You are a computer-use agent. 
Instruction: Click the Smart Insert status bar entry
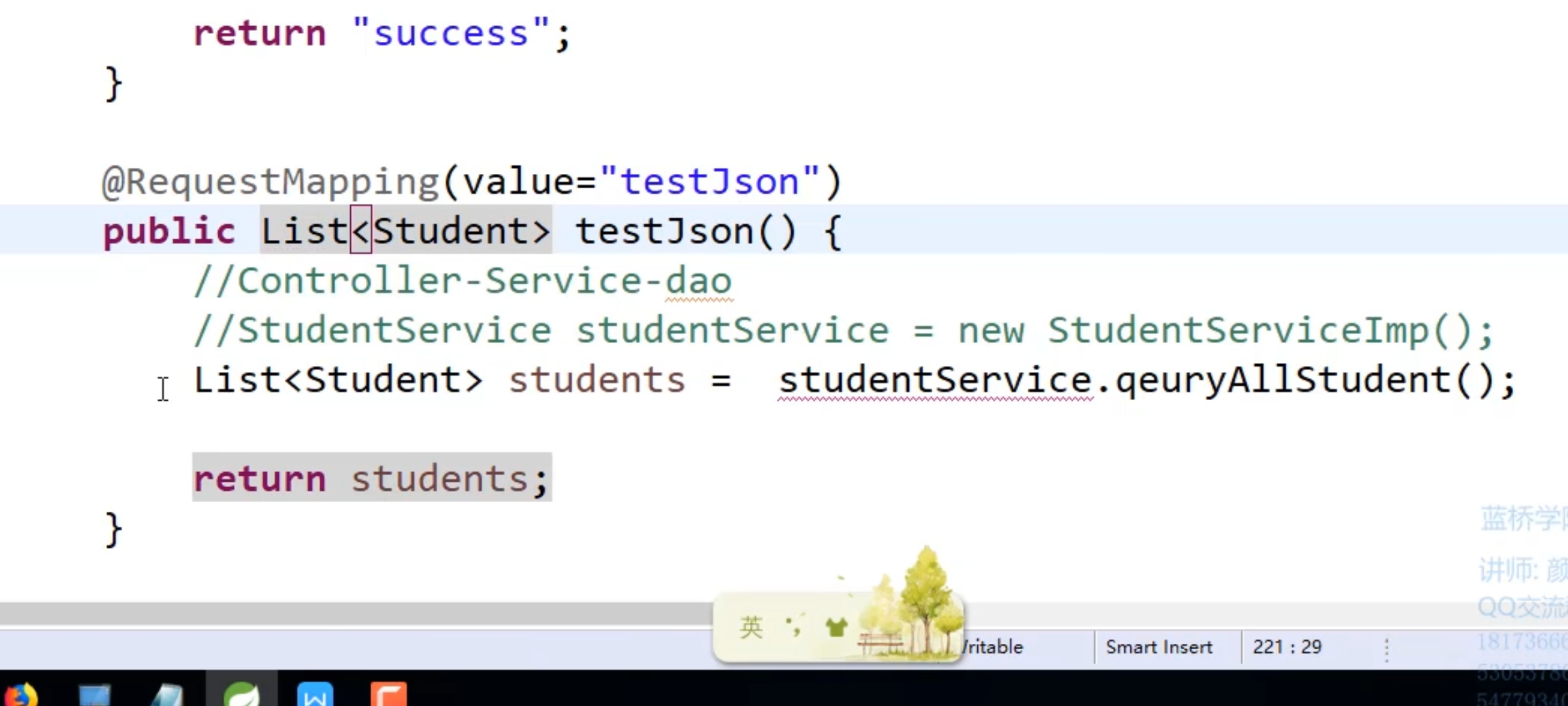pos(1159,647)
